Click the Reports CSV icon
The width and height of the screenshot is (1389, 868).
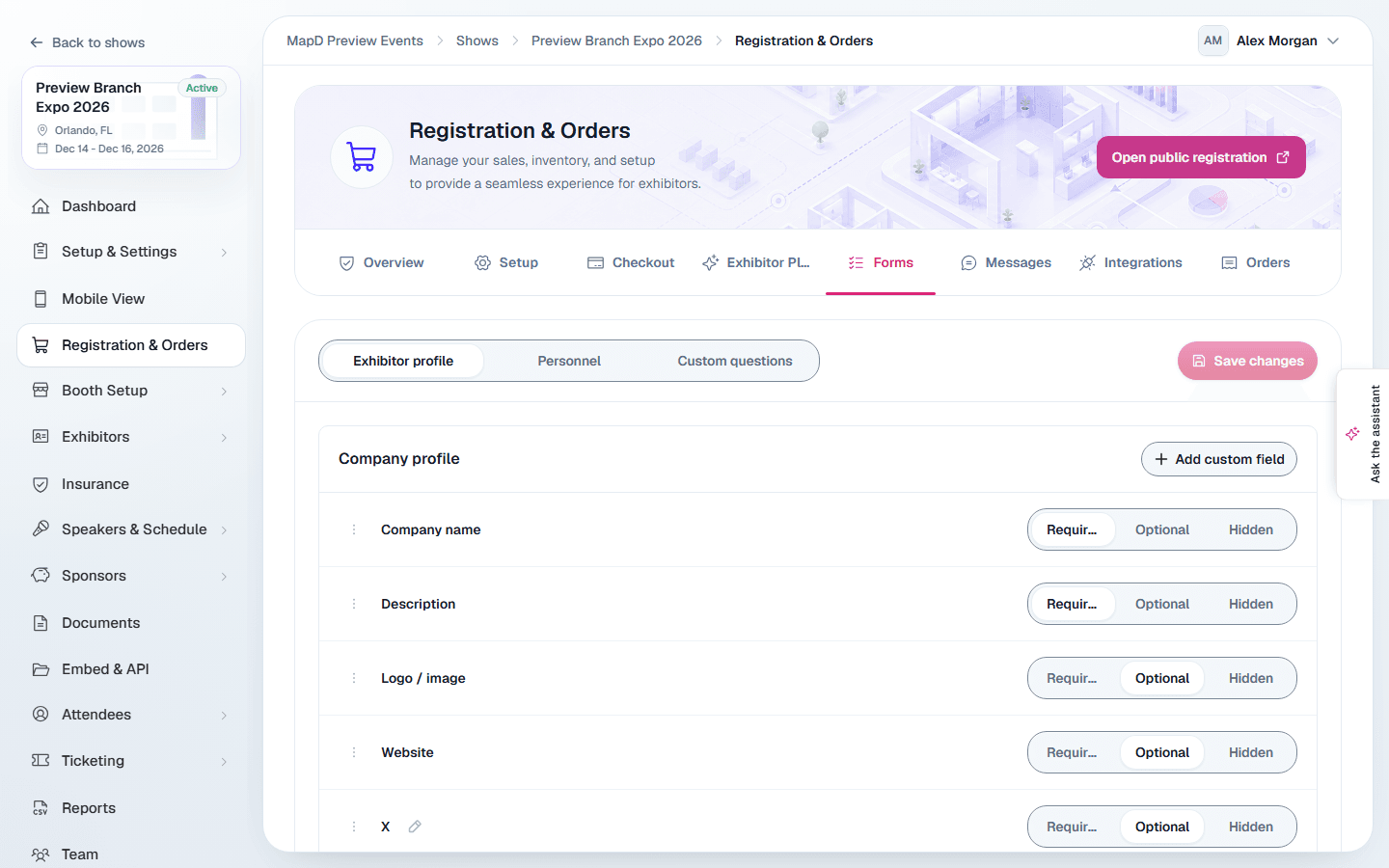(x=41, y=808)
